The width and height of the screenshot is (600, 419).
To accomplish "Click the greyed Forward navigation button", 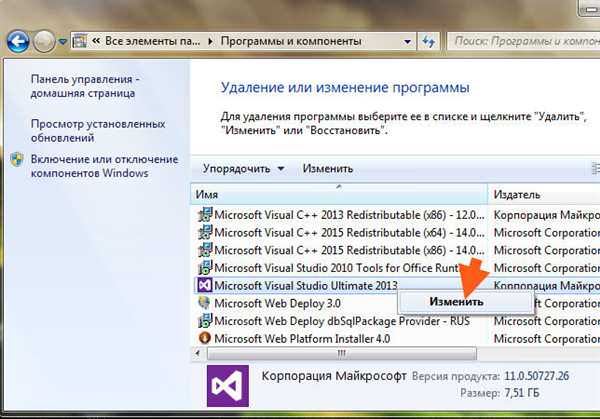I will pos(44,41).
